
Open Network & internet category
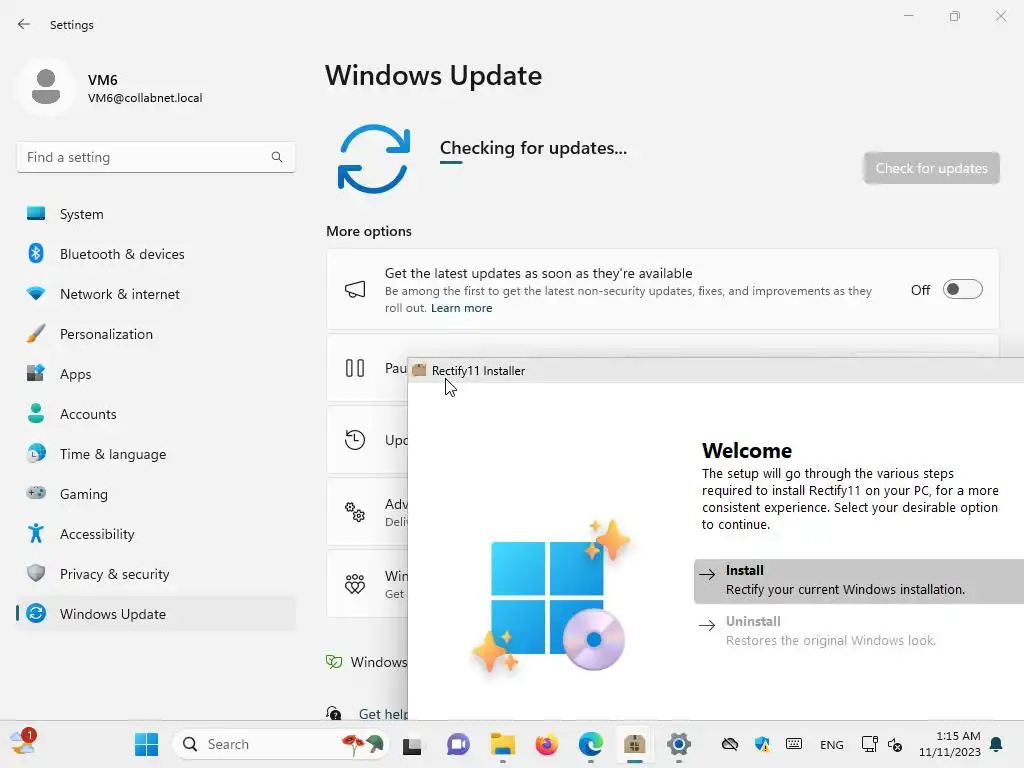tap(155, 294)
